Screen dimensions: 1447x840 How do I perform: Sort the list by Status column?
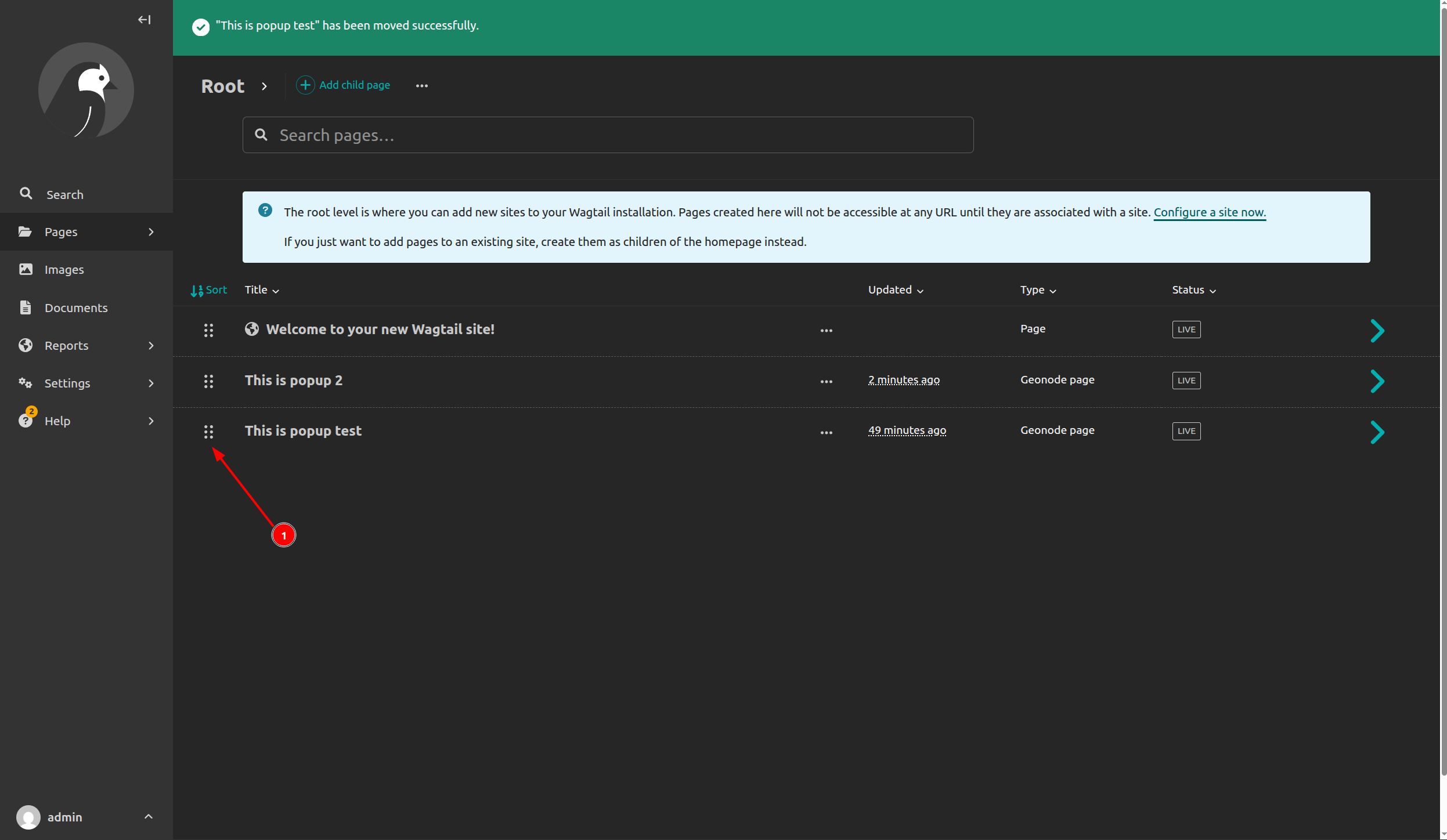[1194, 290]
